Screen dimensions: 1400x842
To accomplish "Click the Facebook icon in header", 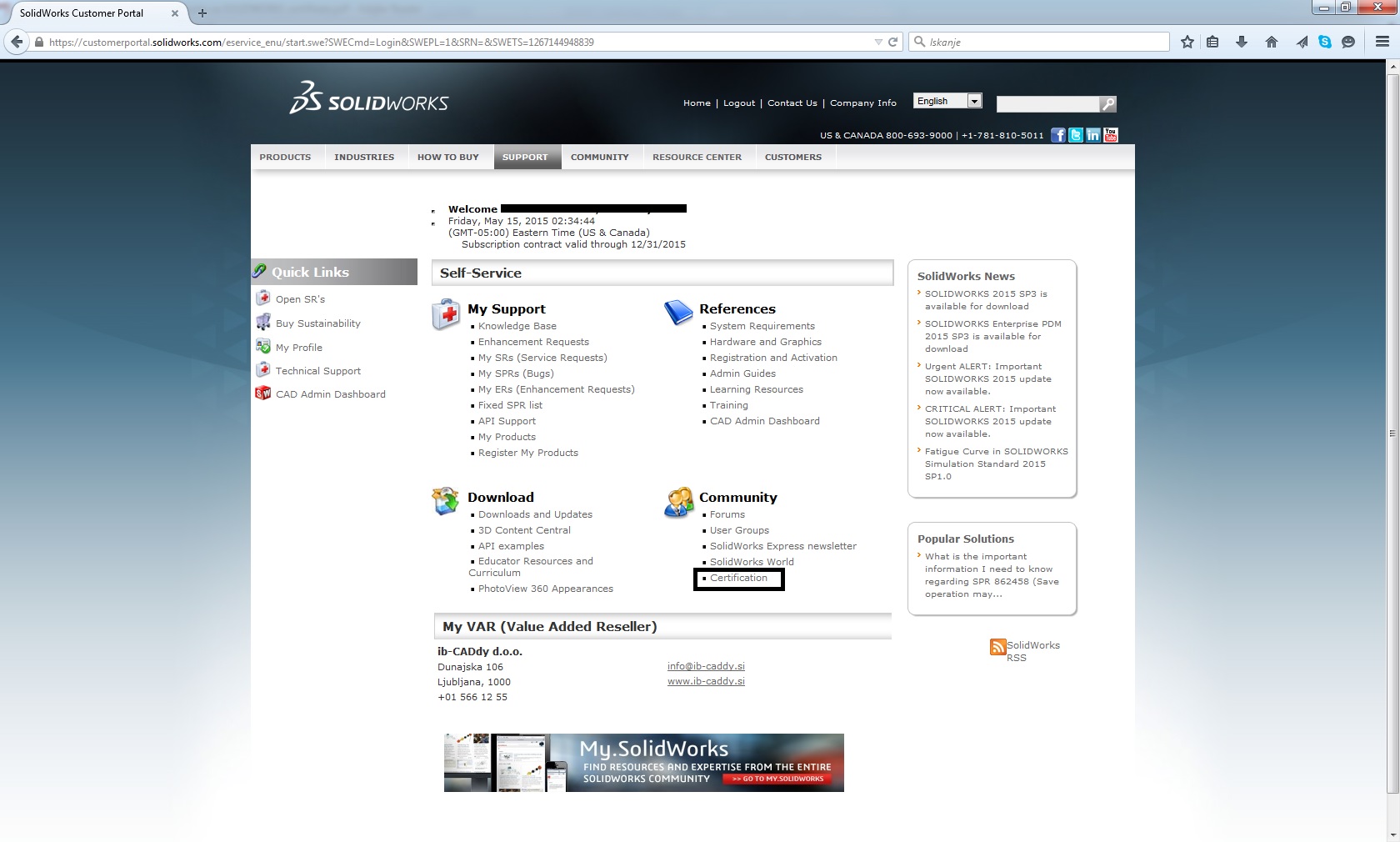I will (x=1057, y=135).
